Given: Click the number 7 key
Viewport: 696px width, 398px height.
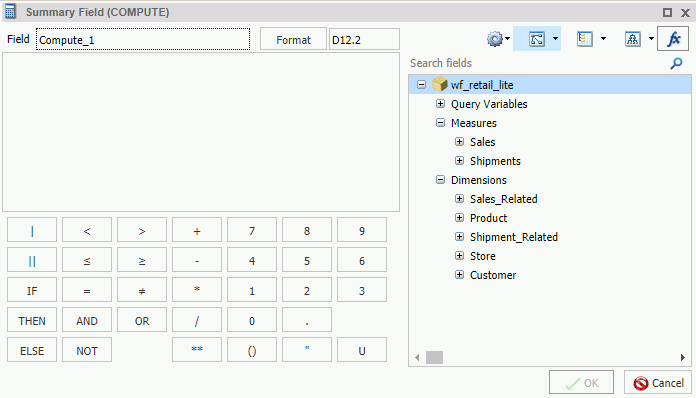Looking at the screenshot, I should 252,230.
